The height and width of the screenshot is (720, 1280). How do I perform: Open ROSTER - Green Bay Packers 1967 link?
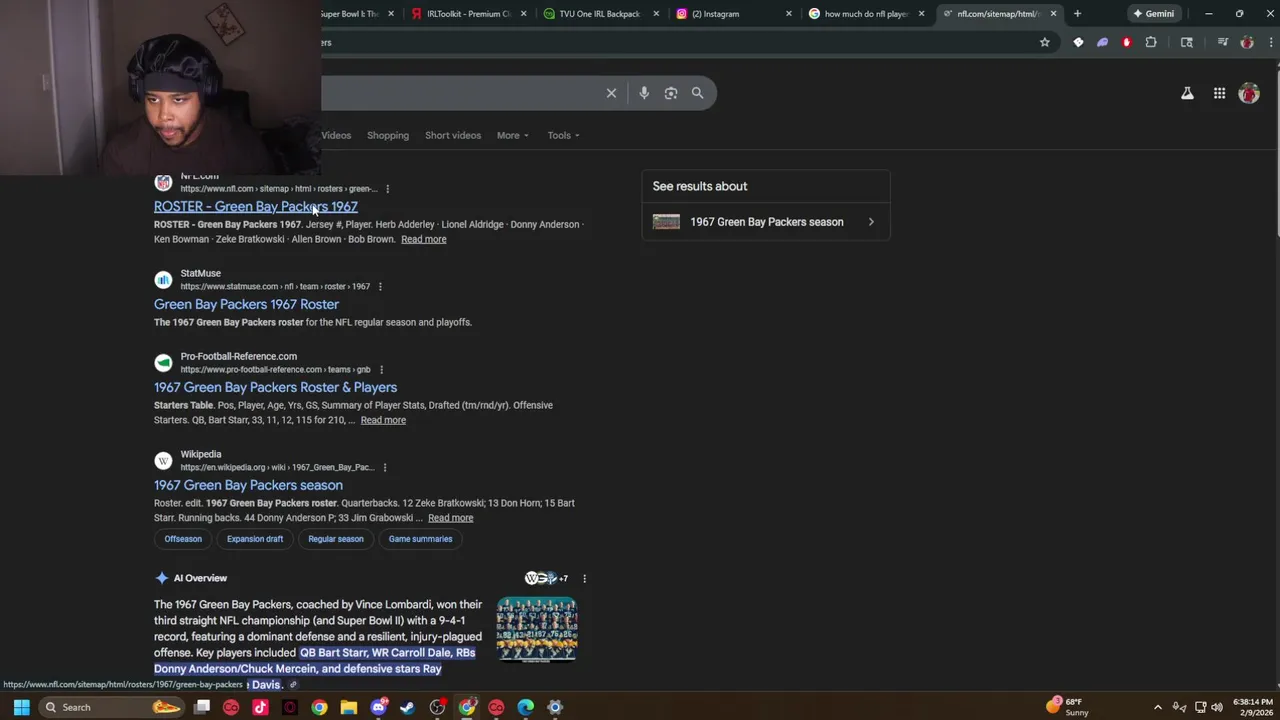tap(256, 206)
